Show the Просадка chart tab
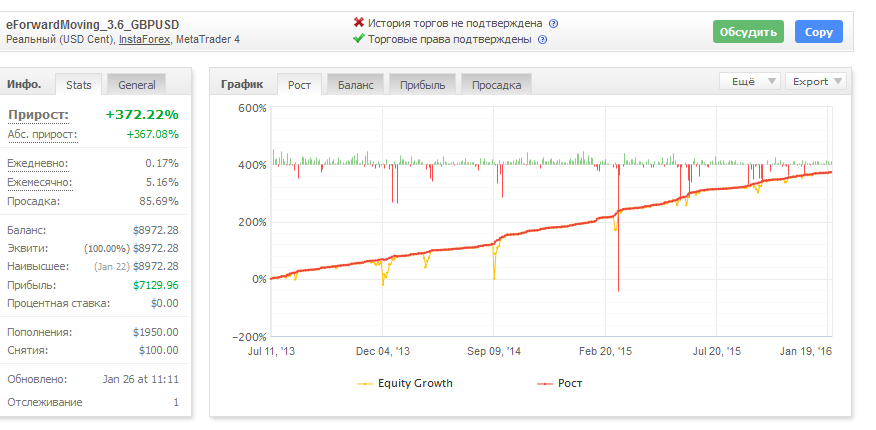This screenshot has width=876, height=430. [497, 85]
